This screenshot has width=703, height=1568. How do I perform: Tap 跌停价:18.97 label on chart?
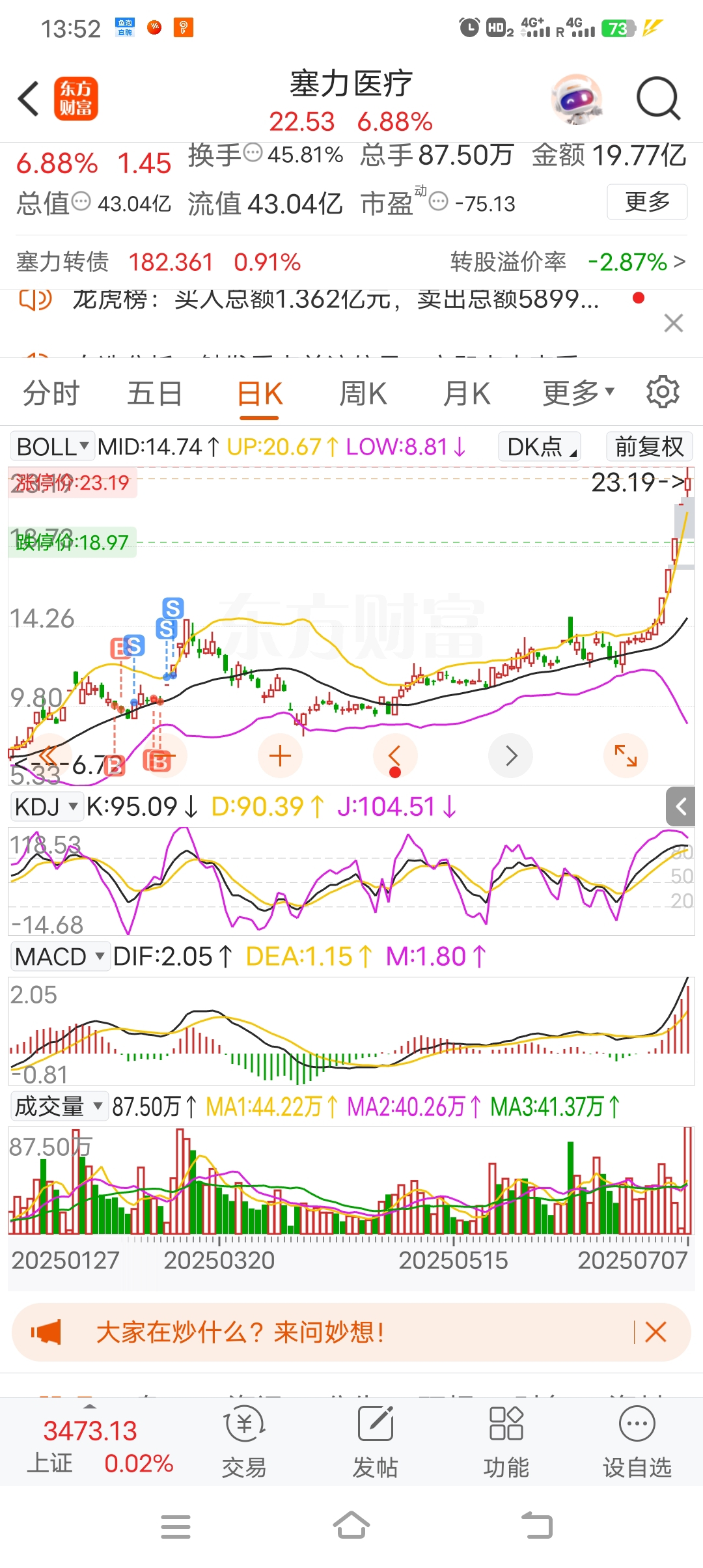(72, 542)
